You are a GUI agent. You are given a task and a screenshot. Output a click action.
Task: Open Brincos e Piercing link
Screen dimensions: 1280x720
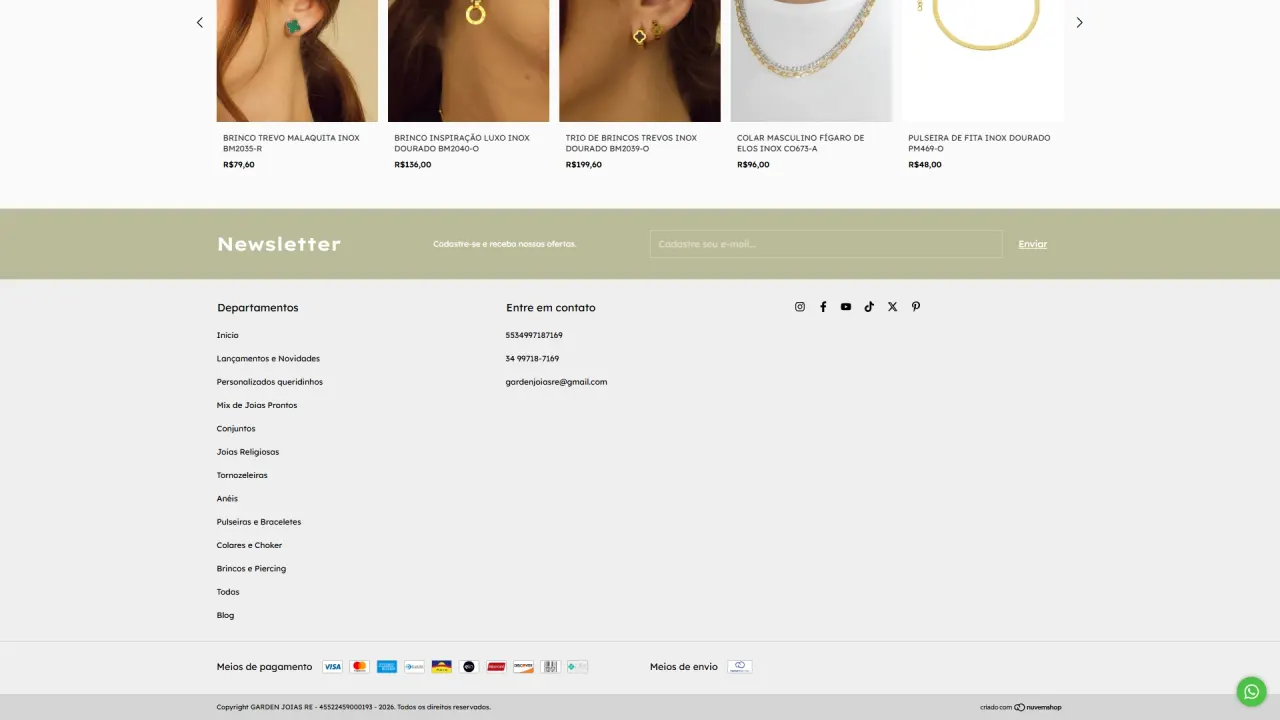tap(251, 568)
